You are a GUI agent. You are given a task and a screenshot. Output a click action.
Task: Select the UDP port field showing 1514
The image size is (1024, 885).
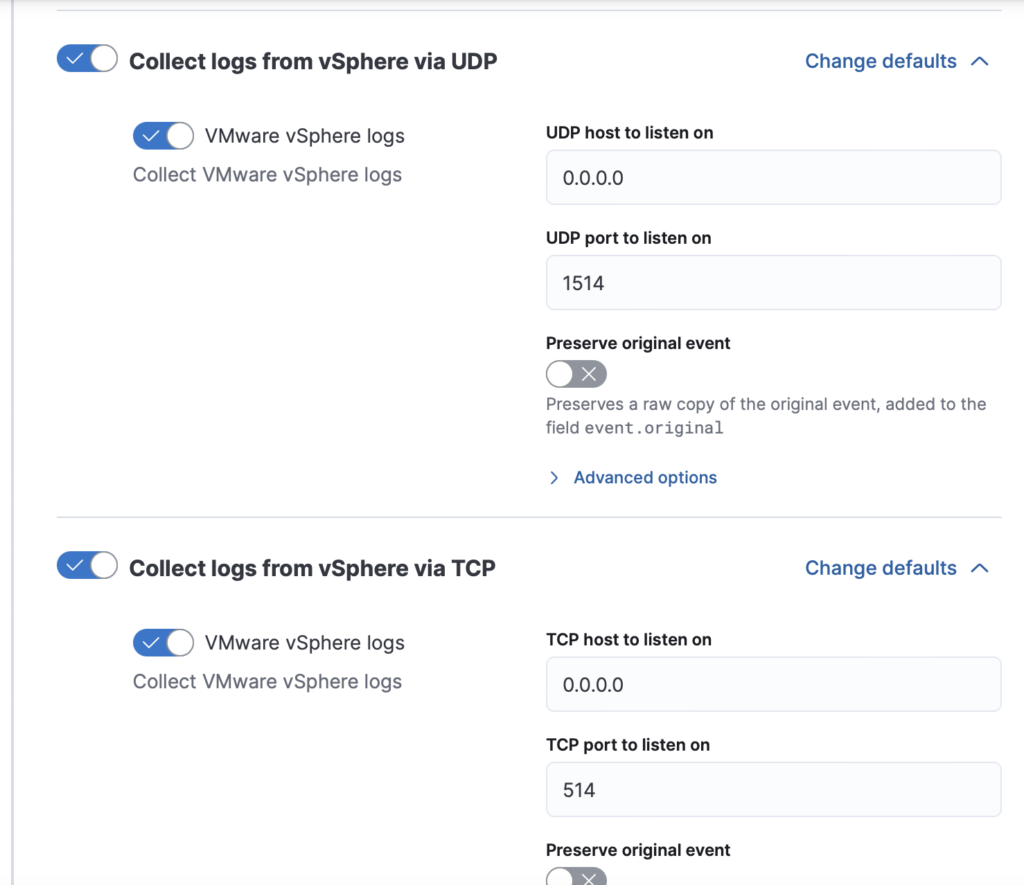click(773, 282)
